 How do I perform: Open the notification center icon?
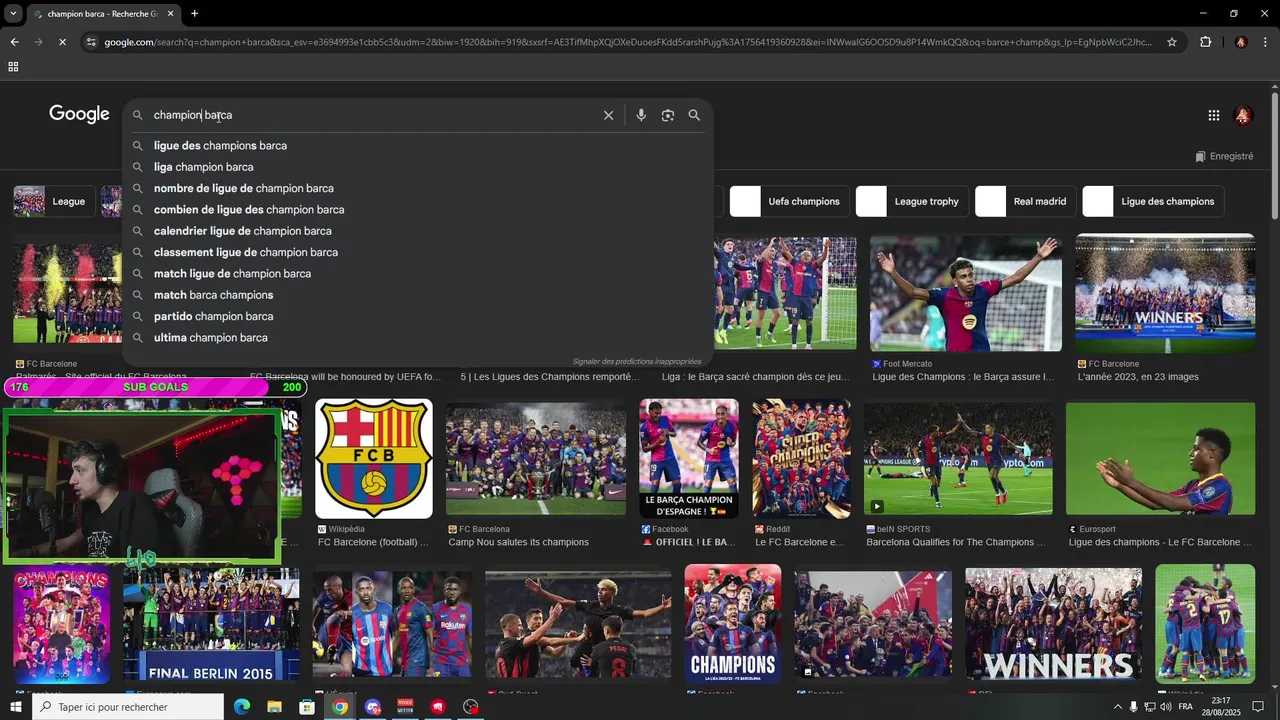click(1258, 707)
